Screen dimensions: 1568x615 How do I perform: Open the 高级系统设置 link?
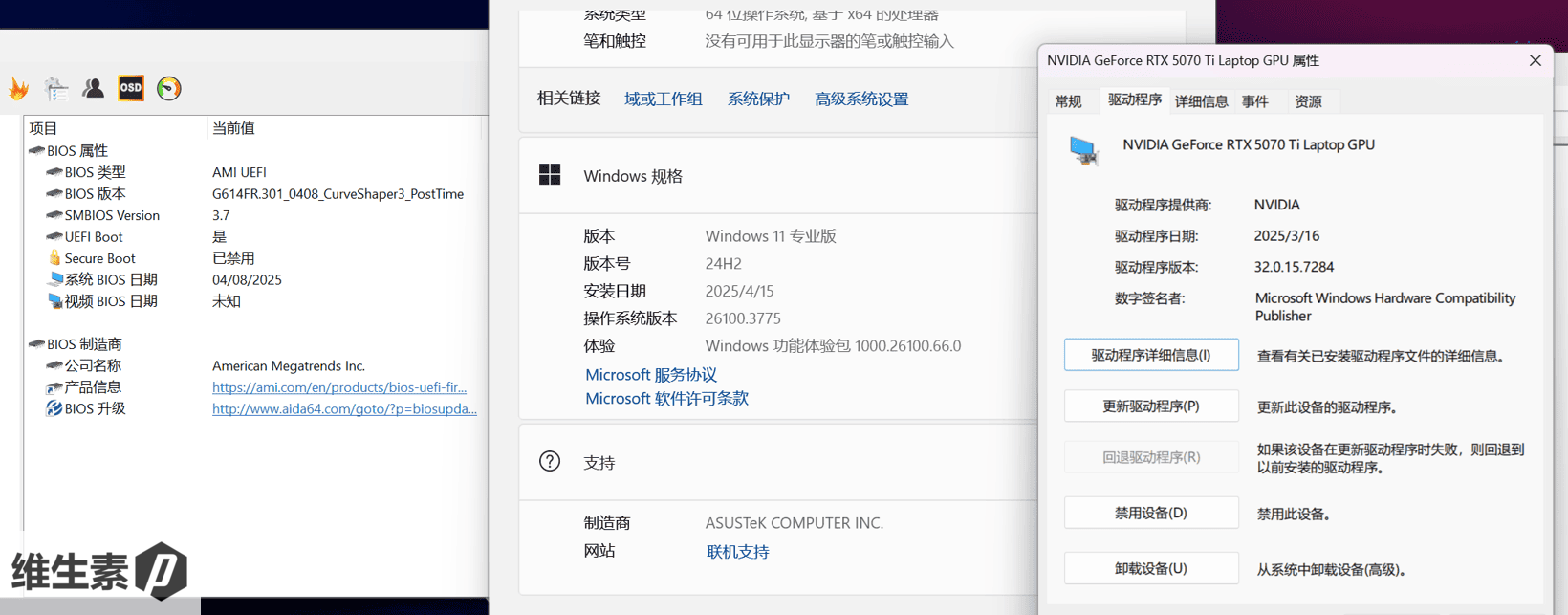[x=860, y=99]
